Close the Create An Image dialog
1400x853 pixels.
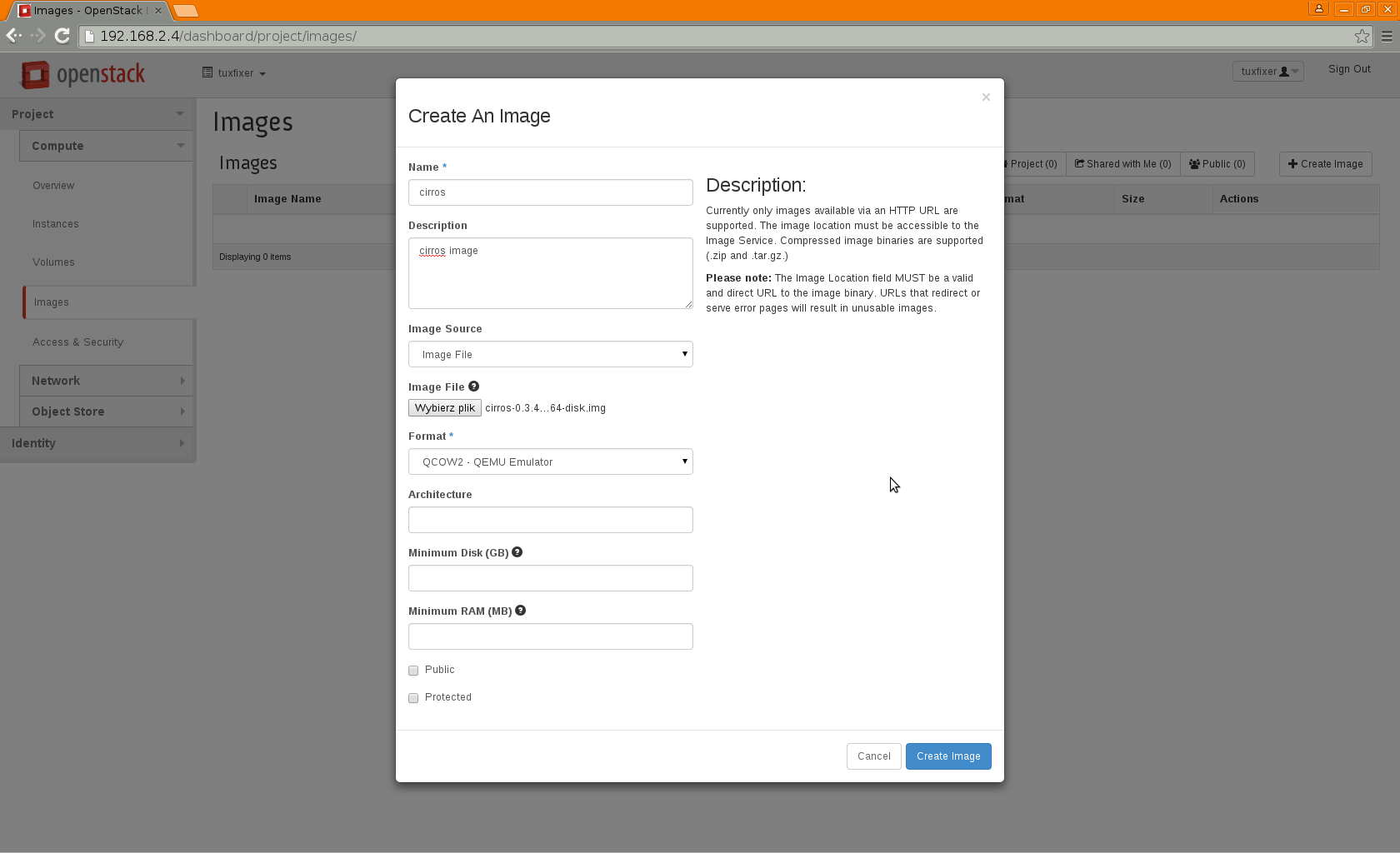click(986, 97)
